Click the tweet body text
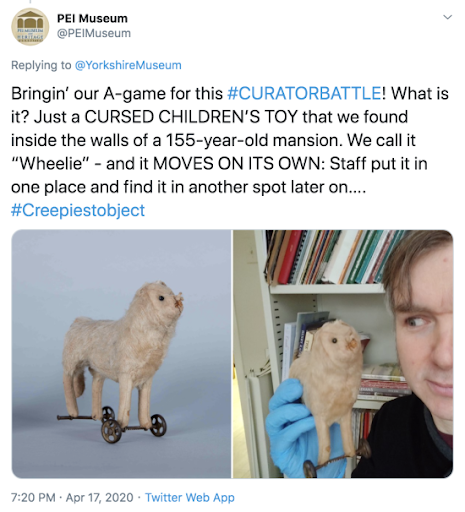Screen dimensions: 465x512 pos(230,152)
